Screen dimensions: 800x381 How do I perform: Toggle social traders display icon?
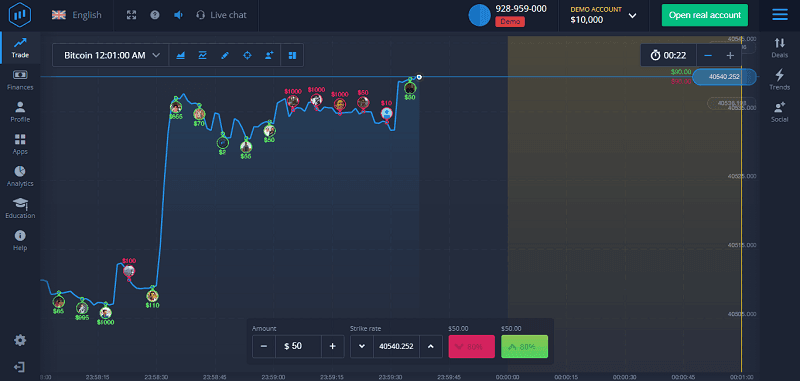(269, 55)
